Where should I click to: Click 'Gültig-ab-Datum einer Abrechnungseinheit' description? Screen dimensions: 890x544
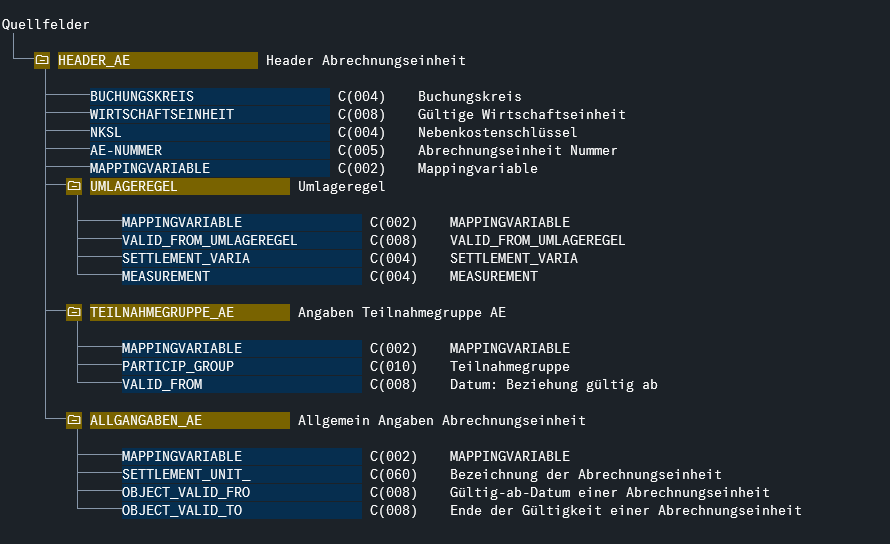click(610, 492)
